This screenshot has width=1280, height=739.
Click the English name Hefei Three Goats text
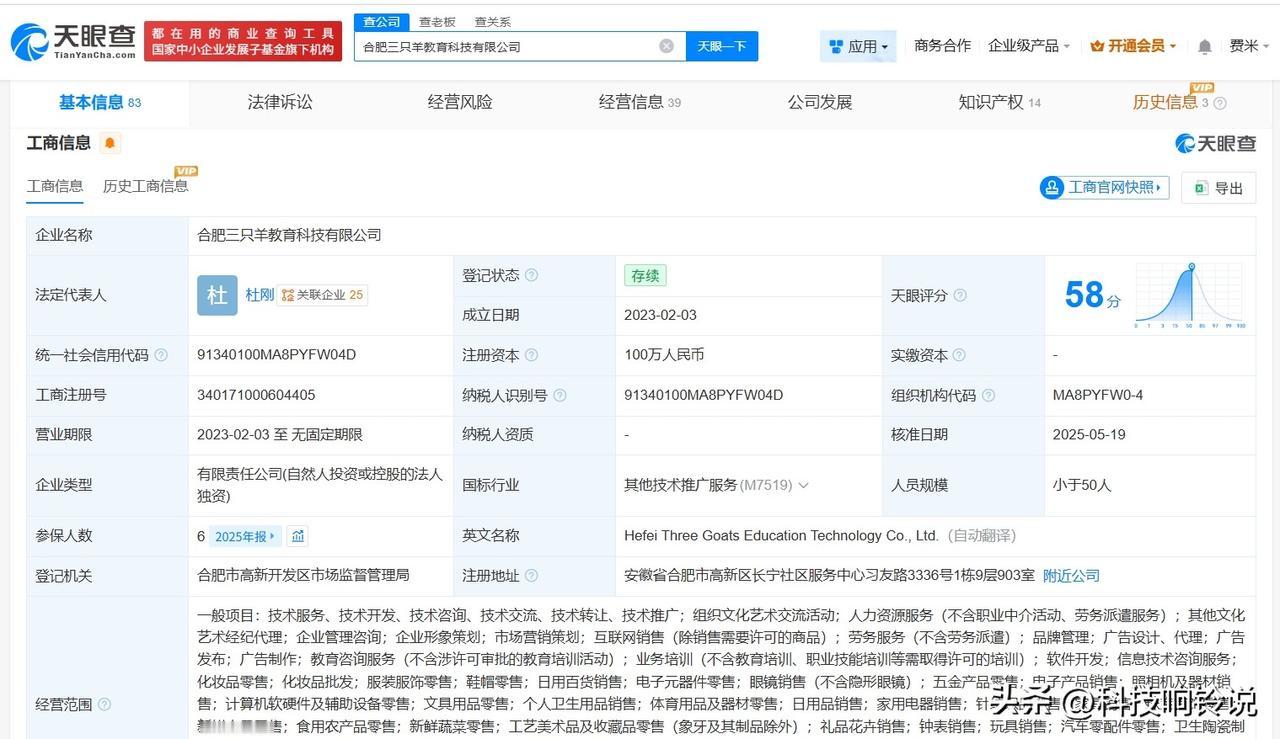point(781,535)
